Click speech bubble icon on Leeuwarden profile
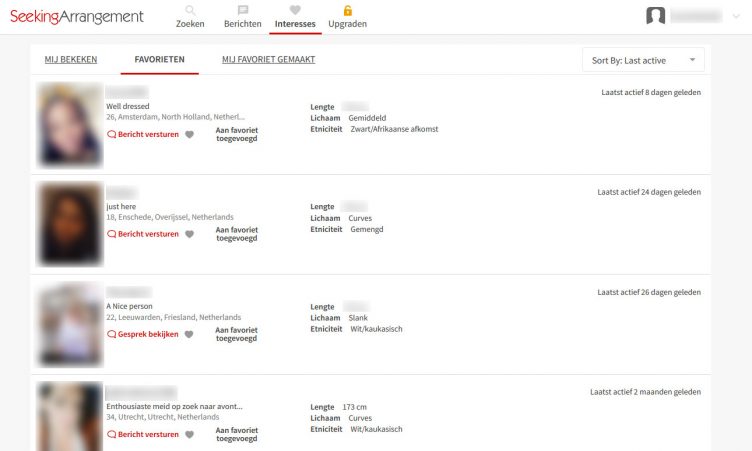This screenshot has height=451, width=752. click(x=111, y=334)
